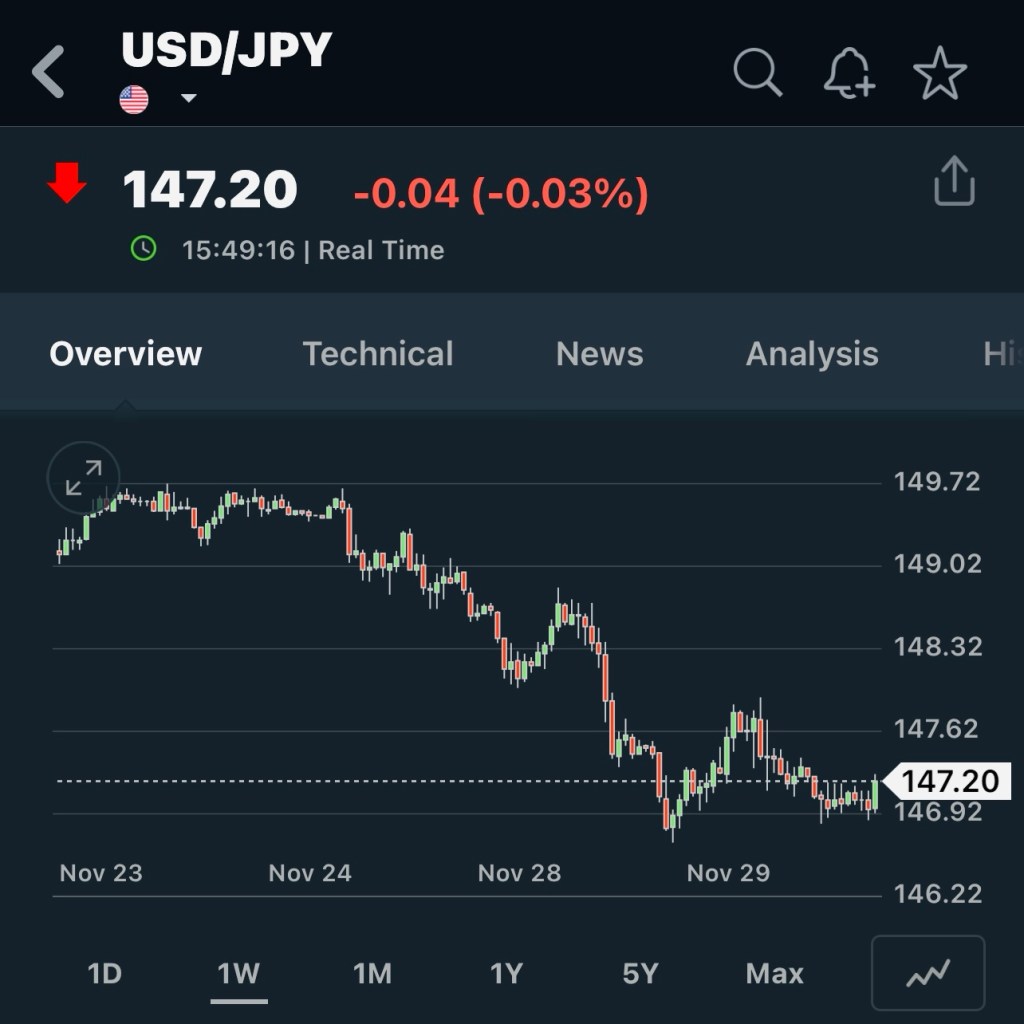This screenshot has width=1024, height=1024.
Task: Select the 1M time range
Action: (x=372, y=973)
